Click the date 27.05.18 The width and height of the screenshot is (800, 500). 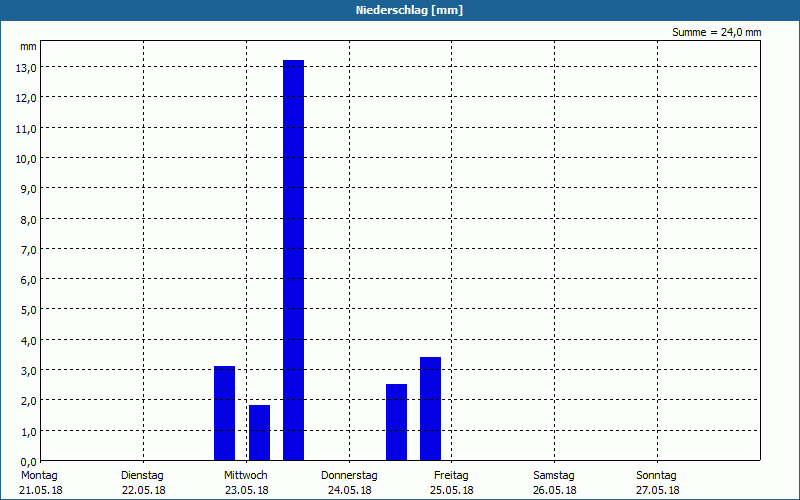coord(658,491)
